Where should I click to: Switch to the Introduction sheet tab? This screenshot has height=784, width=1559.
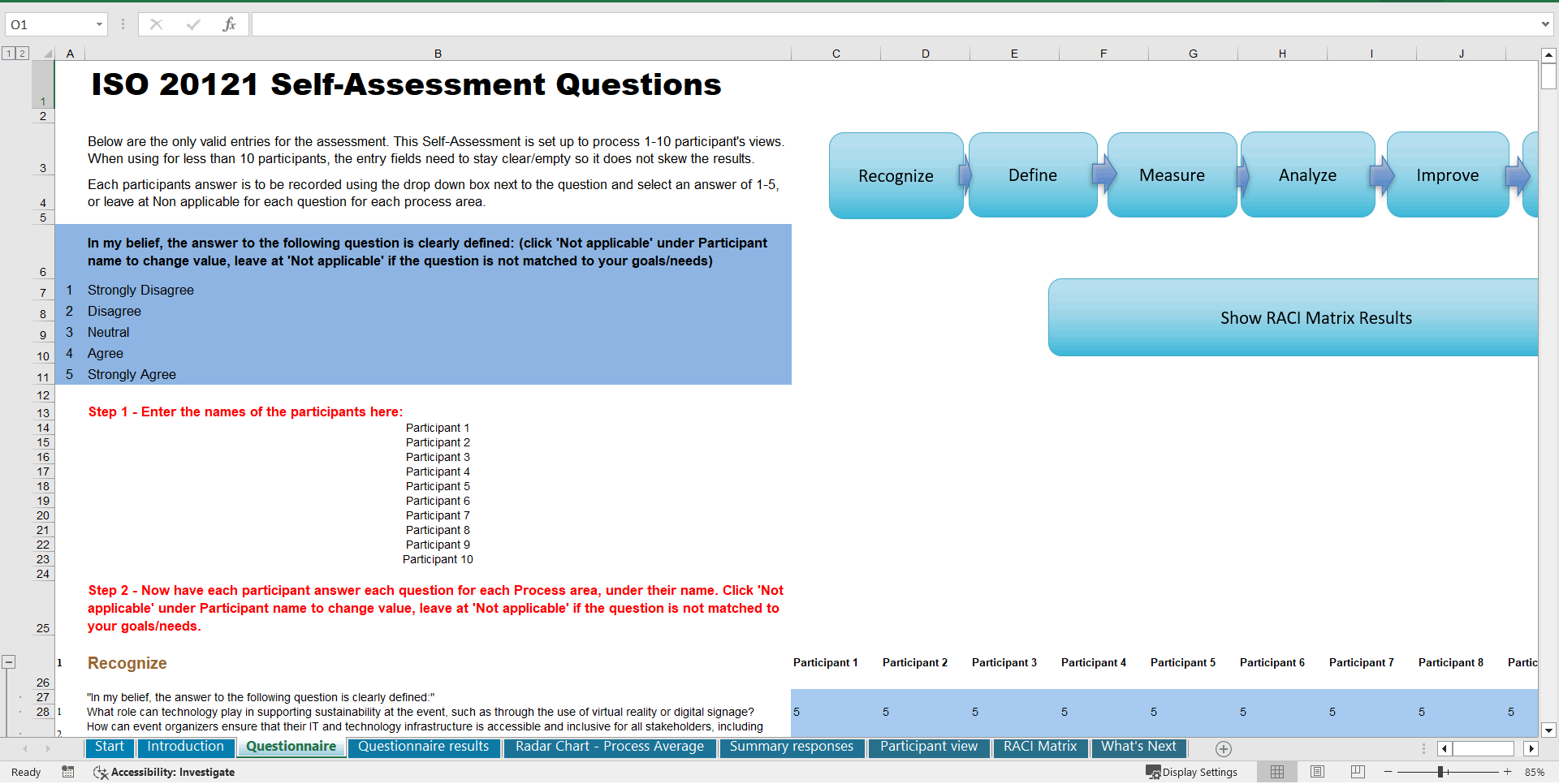(185, 747)
